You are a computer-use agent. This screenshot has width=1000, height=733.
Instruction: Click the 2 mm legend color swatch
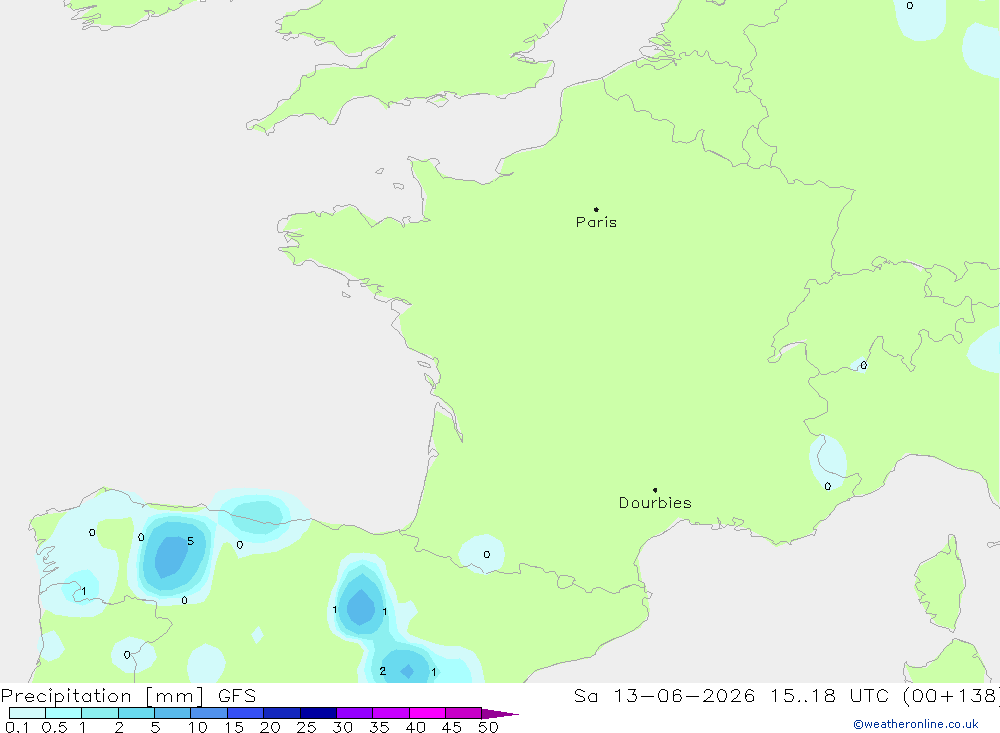(x=136, y=713)
